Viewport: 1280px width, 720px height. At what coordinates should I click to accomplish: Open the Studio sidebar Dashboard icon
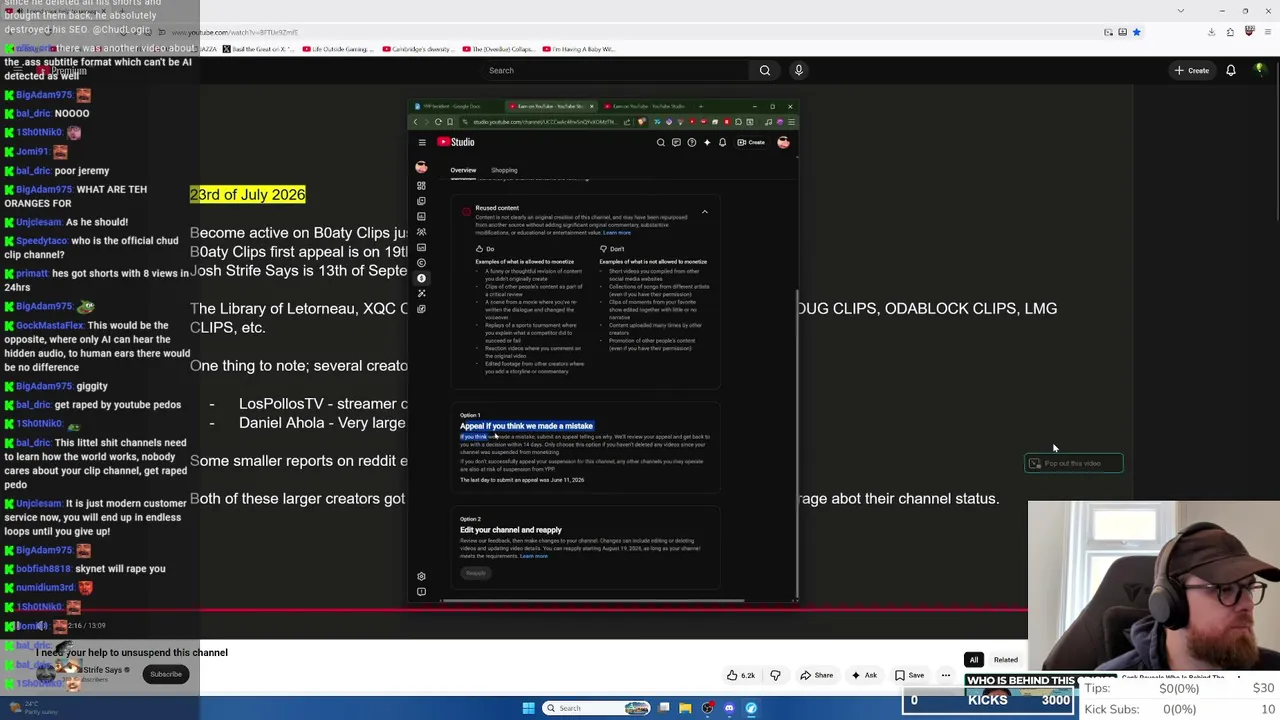click(x=421, y=186)
